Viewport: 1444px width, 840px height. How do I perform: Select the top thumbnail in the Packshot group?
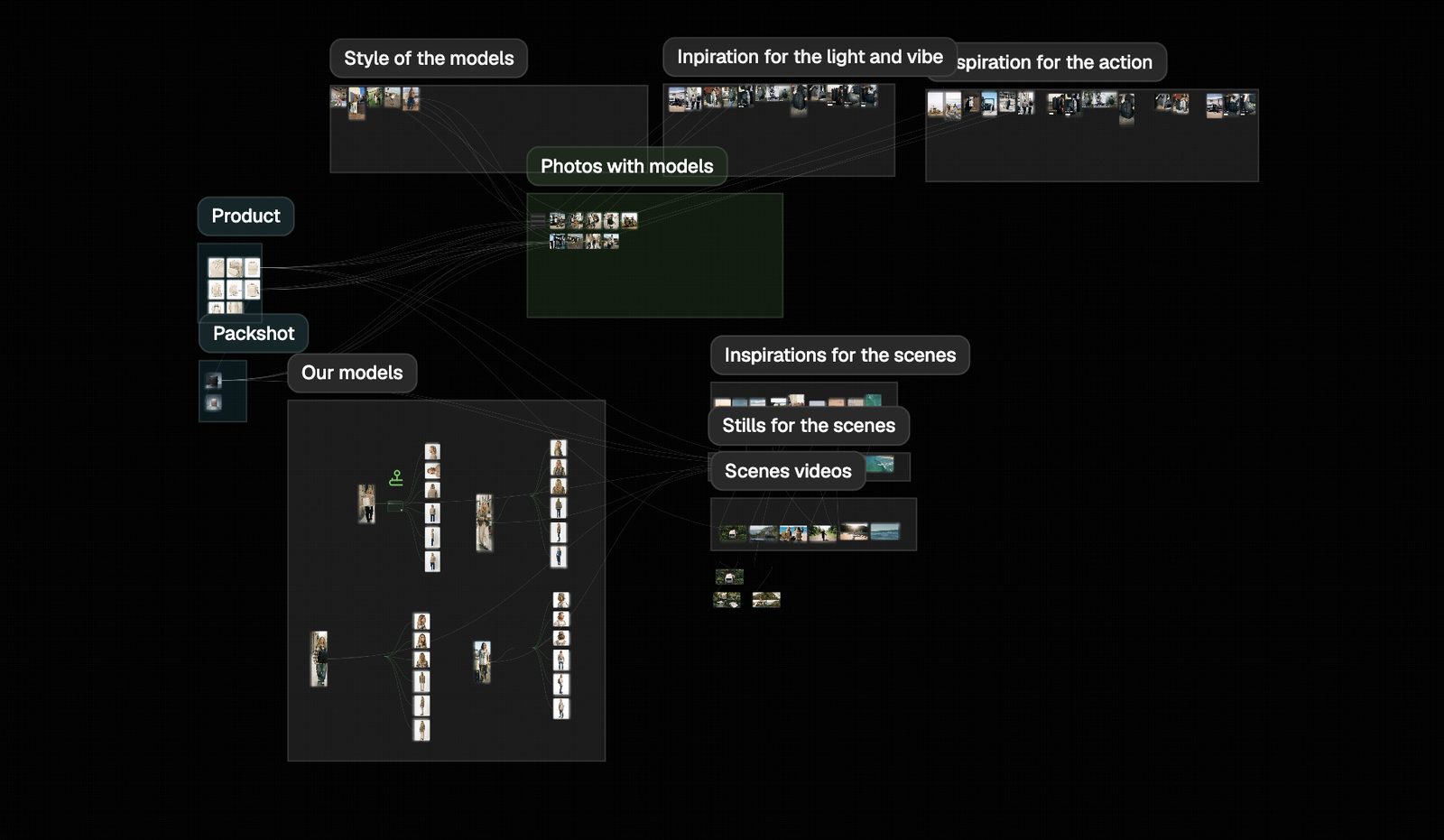click(214, 381)
